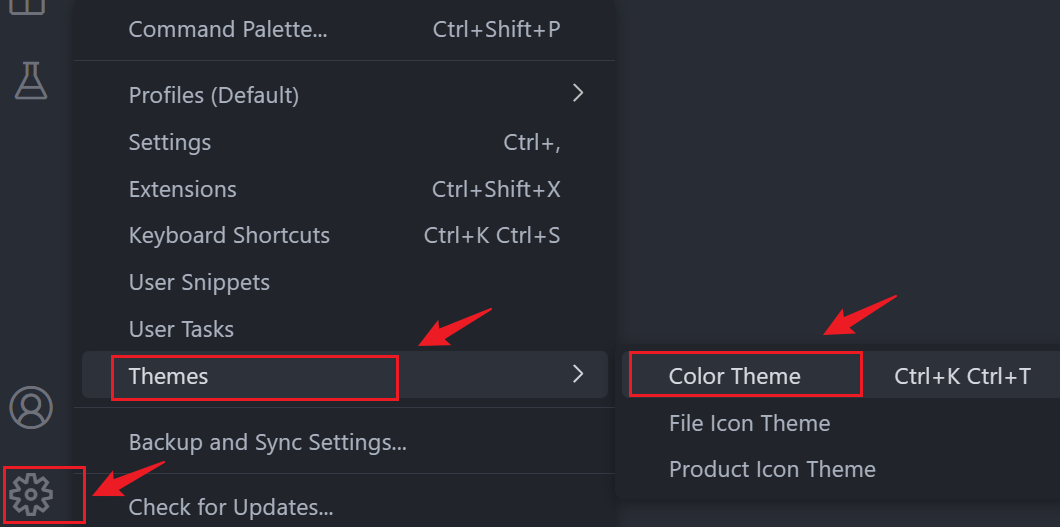Open Keyboard Shortcuts menu item
The width and height of the screenshot is (1060, 527).
click(229, 237)
